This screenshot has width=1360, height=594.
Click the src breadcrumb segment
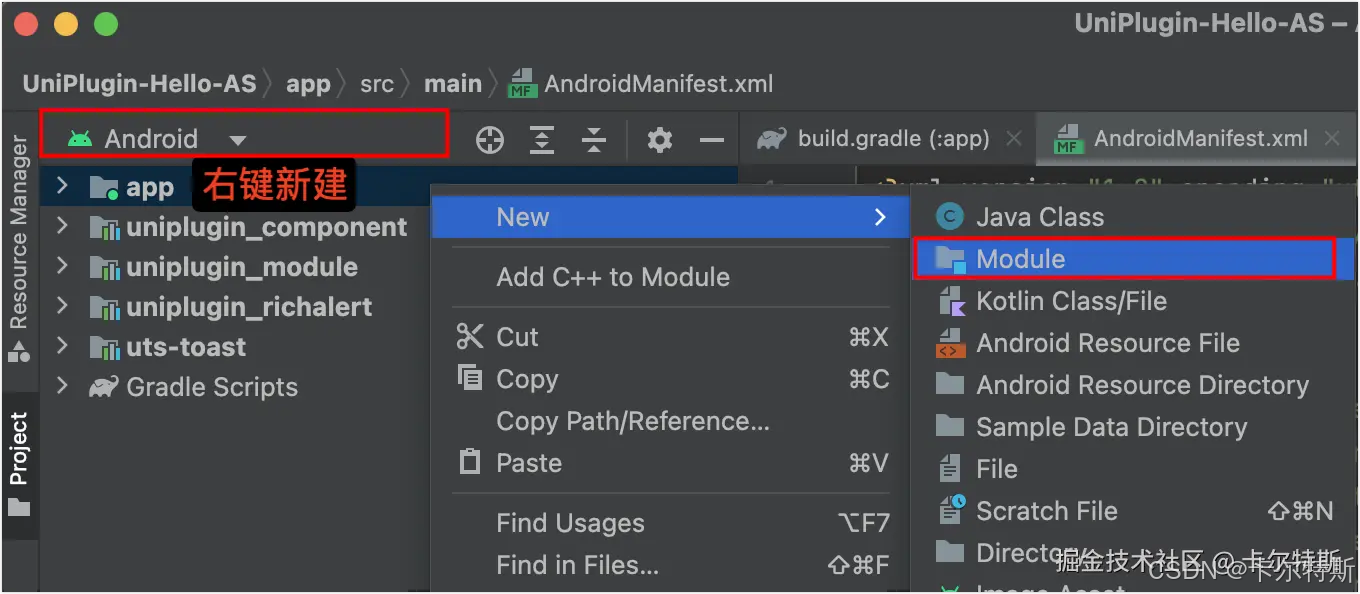tap(377, 84)
